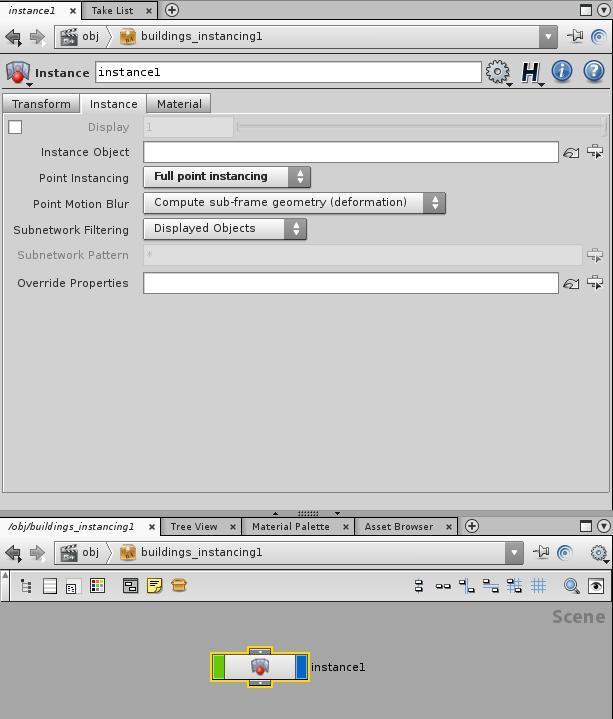Toggle grid display icon in network toolbar

pyautogui.click(x=539, y=586)
